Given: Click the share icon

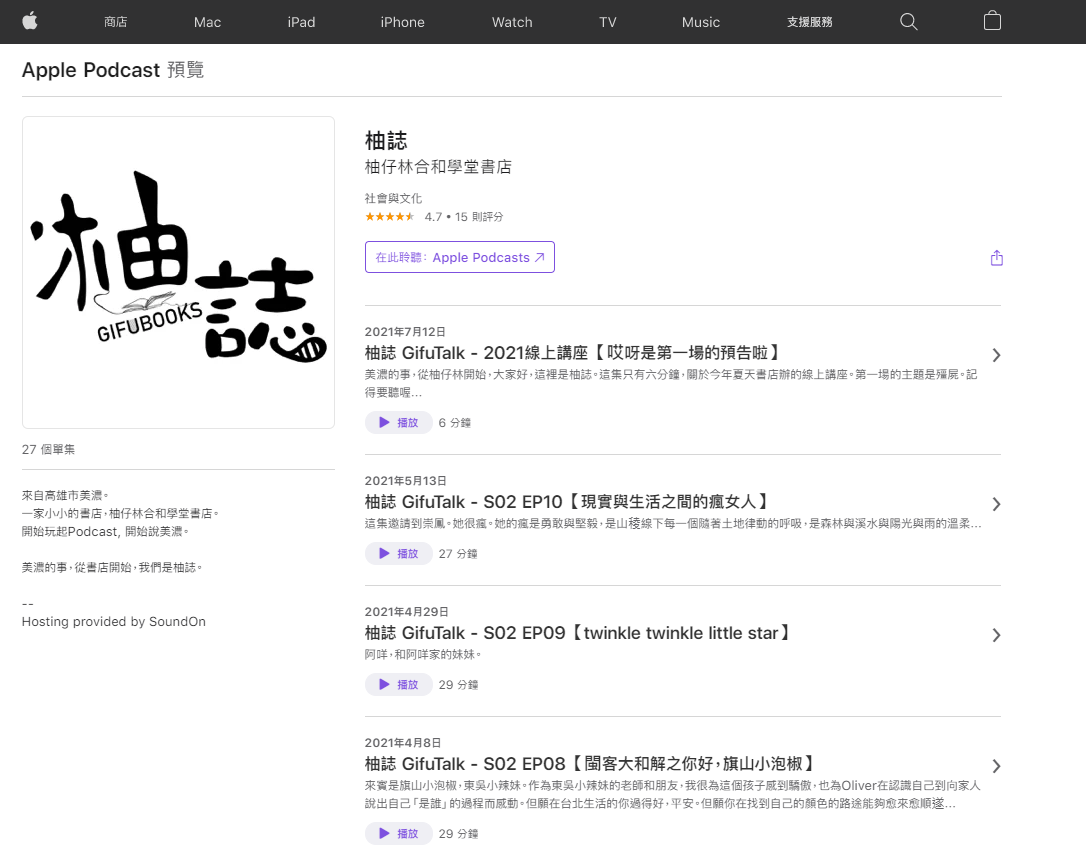Looking at the screenshot, I should tap(997, 258).
